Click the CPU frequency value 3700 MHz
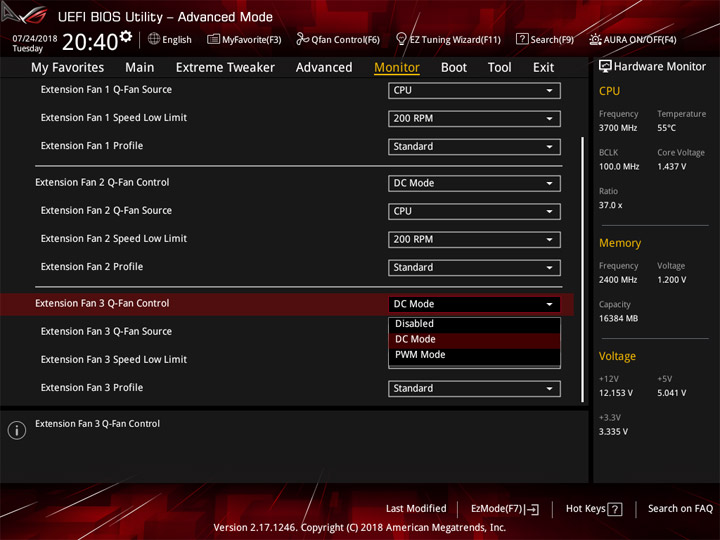The width and height of the screenshot is (720, 540). pyautogui.click(x=618, y=128)
